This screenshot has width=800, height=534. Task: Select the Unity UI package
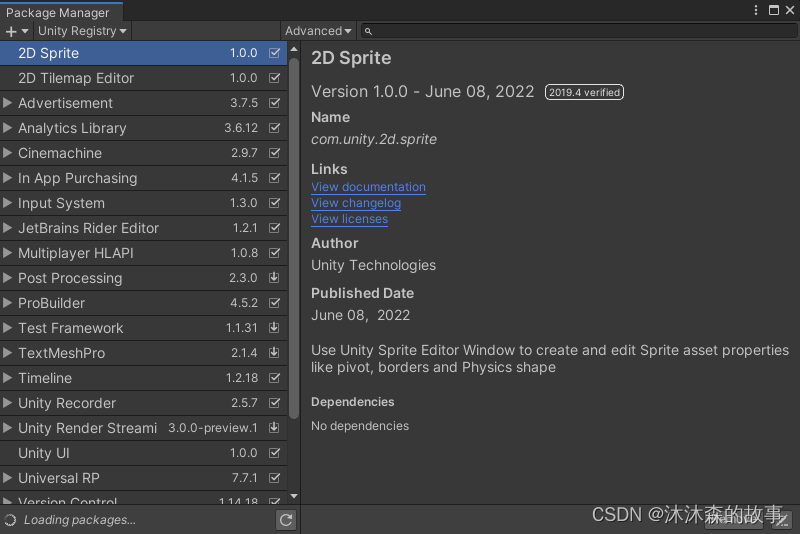coord(143,453)
